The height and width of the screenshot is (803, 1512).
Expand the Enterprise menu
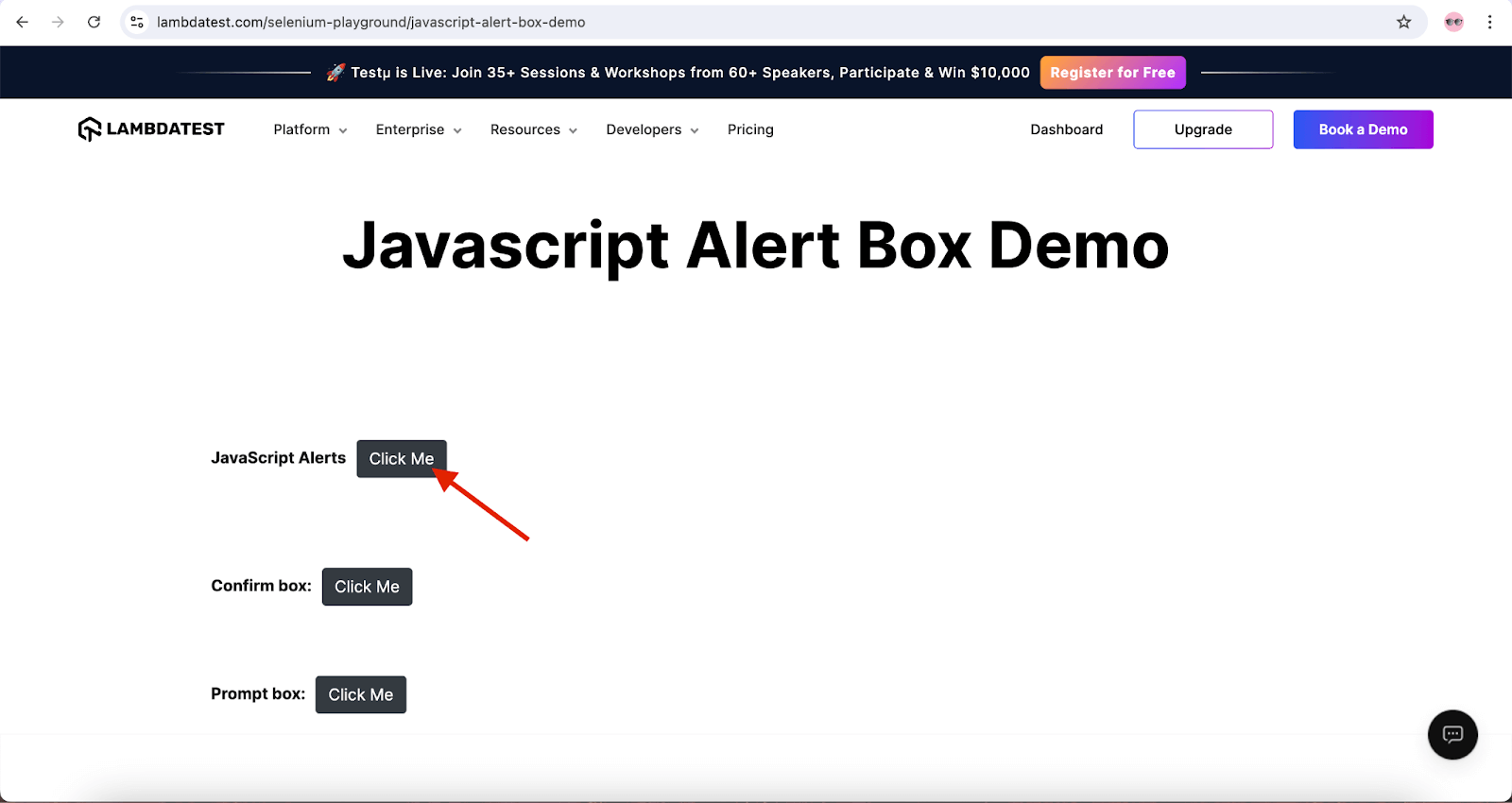[419, 129]
